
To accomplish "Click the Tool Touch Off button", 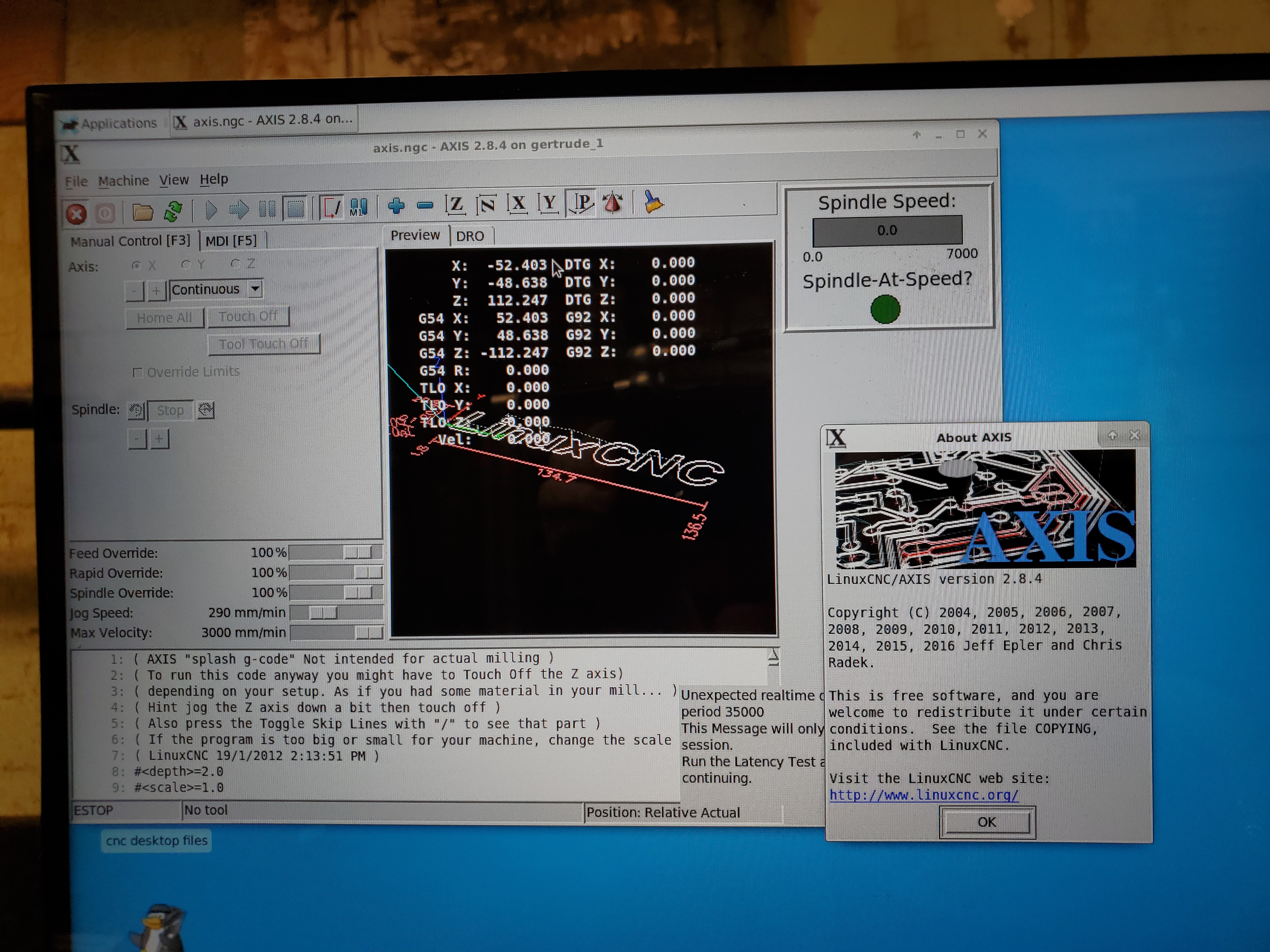I will click(x=264, y=344).
